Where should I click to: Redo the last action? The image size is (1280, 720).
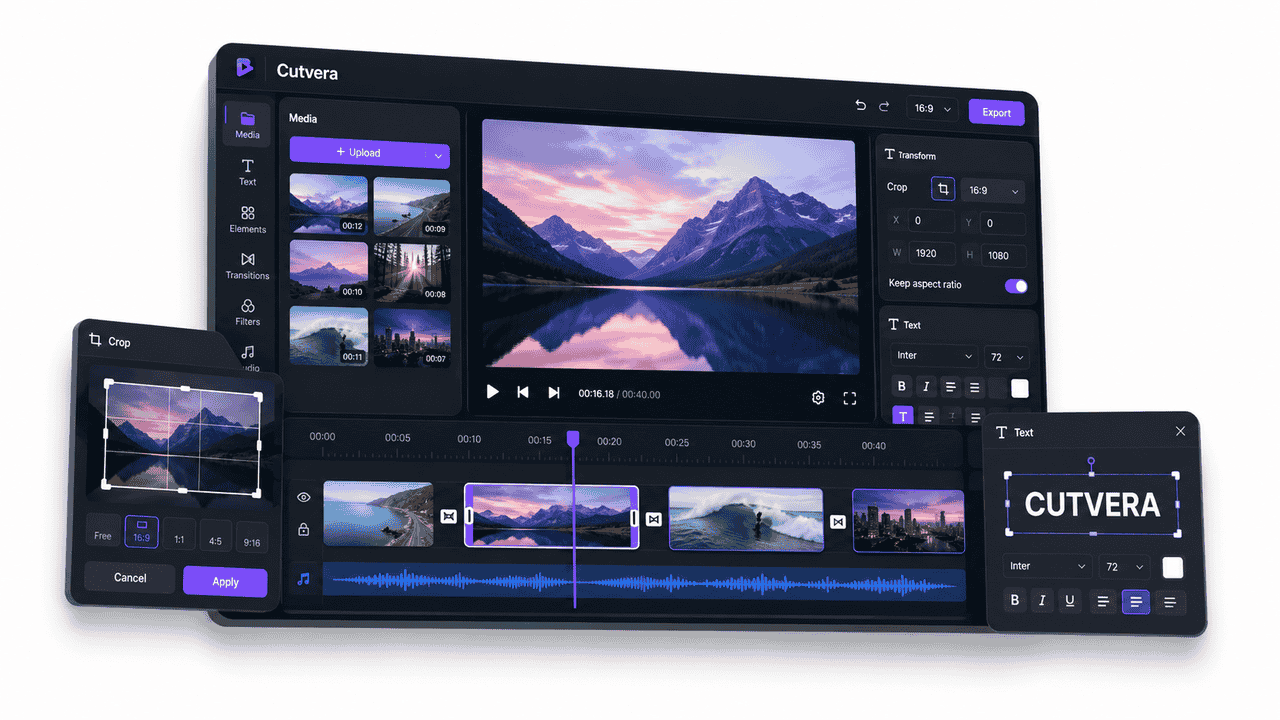click(884, 107)
